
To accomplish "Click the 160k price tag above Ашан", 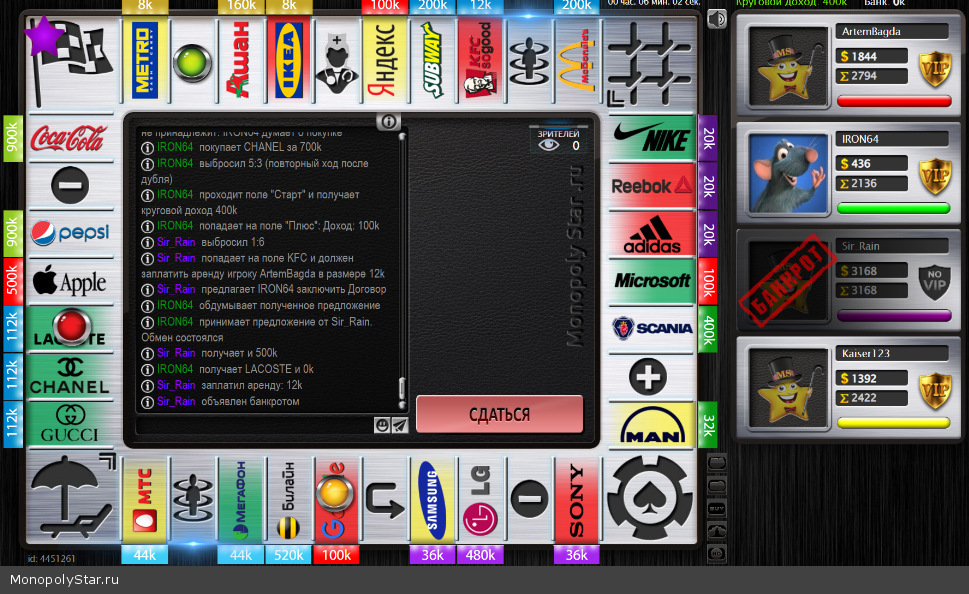I will point(241,6).
